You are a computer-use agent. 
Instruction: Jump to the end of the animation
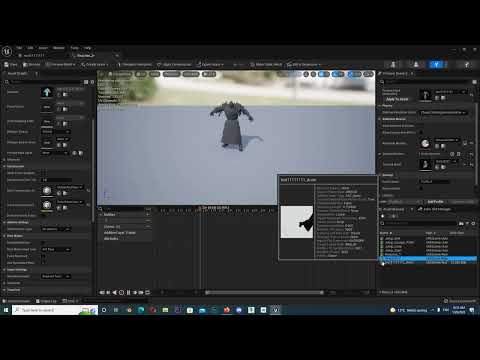[x=141, y=293]
